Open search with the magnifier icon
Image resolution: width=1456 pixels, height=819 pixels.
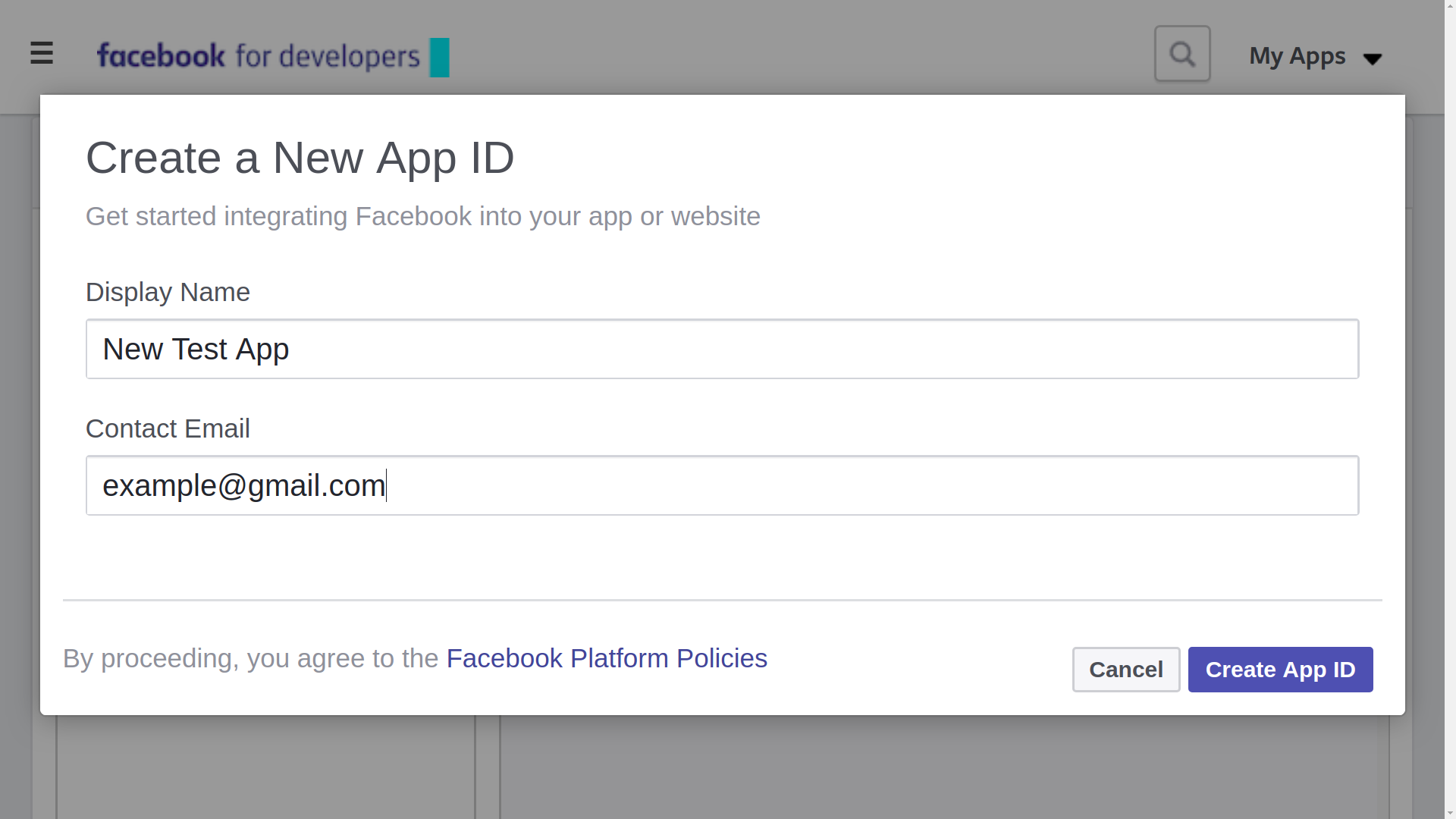(x=1182, y=54)
